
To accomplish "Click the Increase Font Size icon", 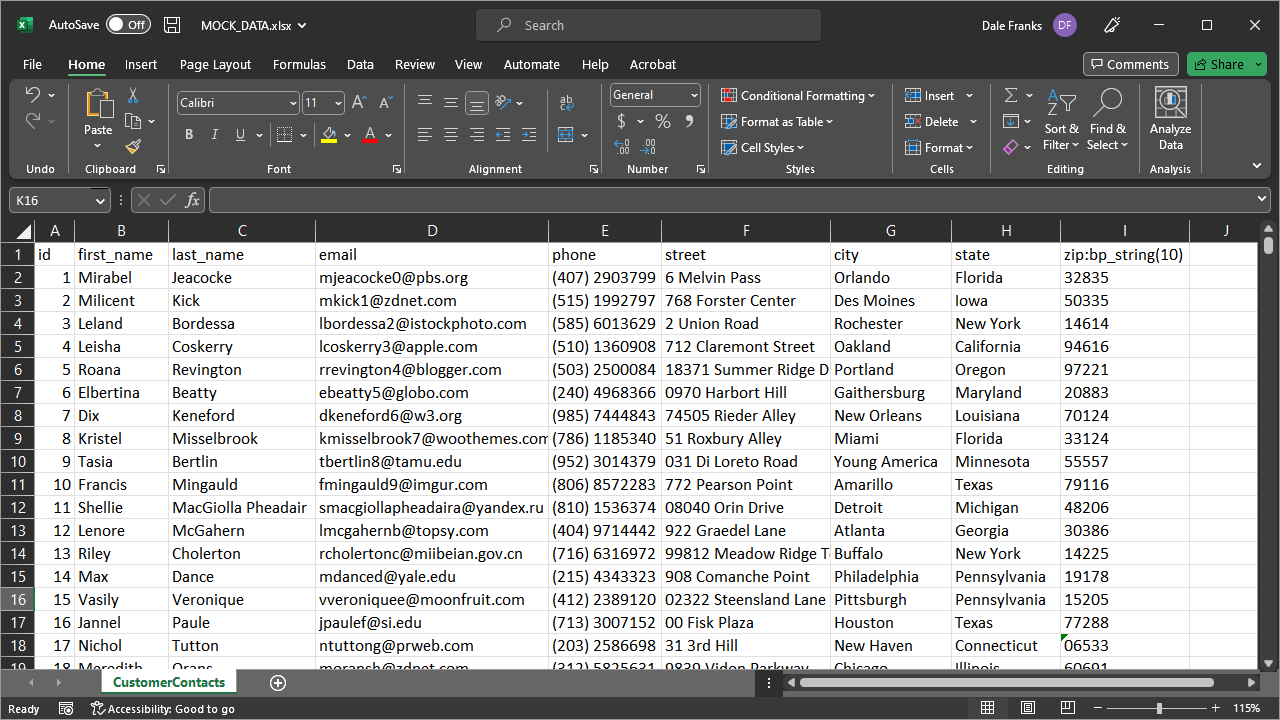I will (x=360, y=103).
